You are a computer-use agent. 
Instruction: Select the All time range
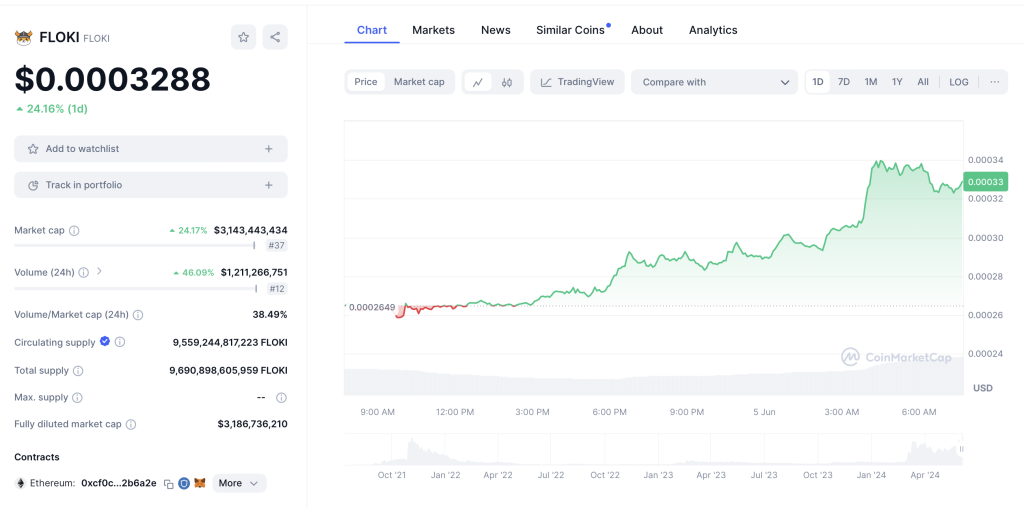(923, 82)
